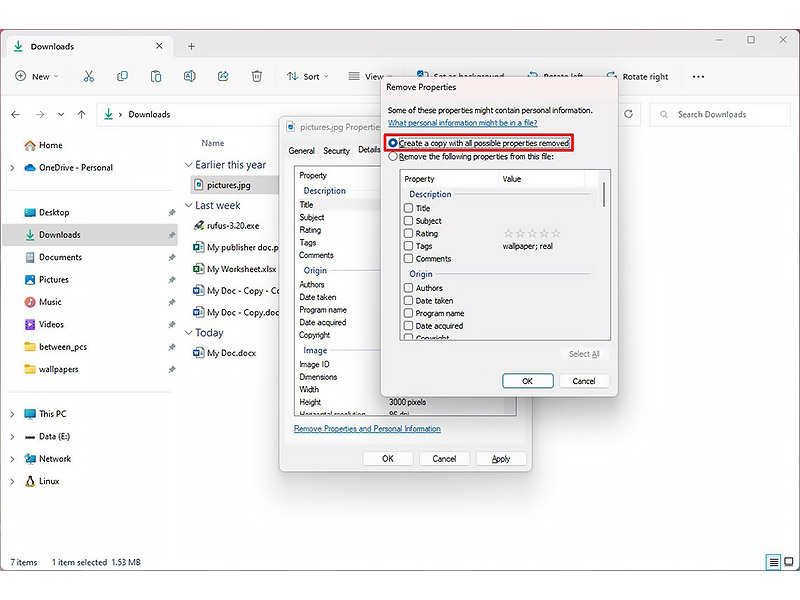Open the Sort dropdown menu

308,77
